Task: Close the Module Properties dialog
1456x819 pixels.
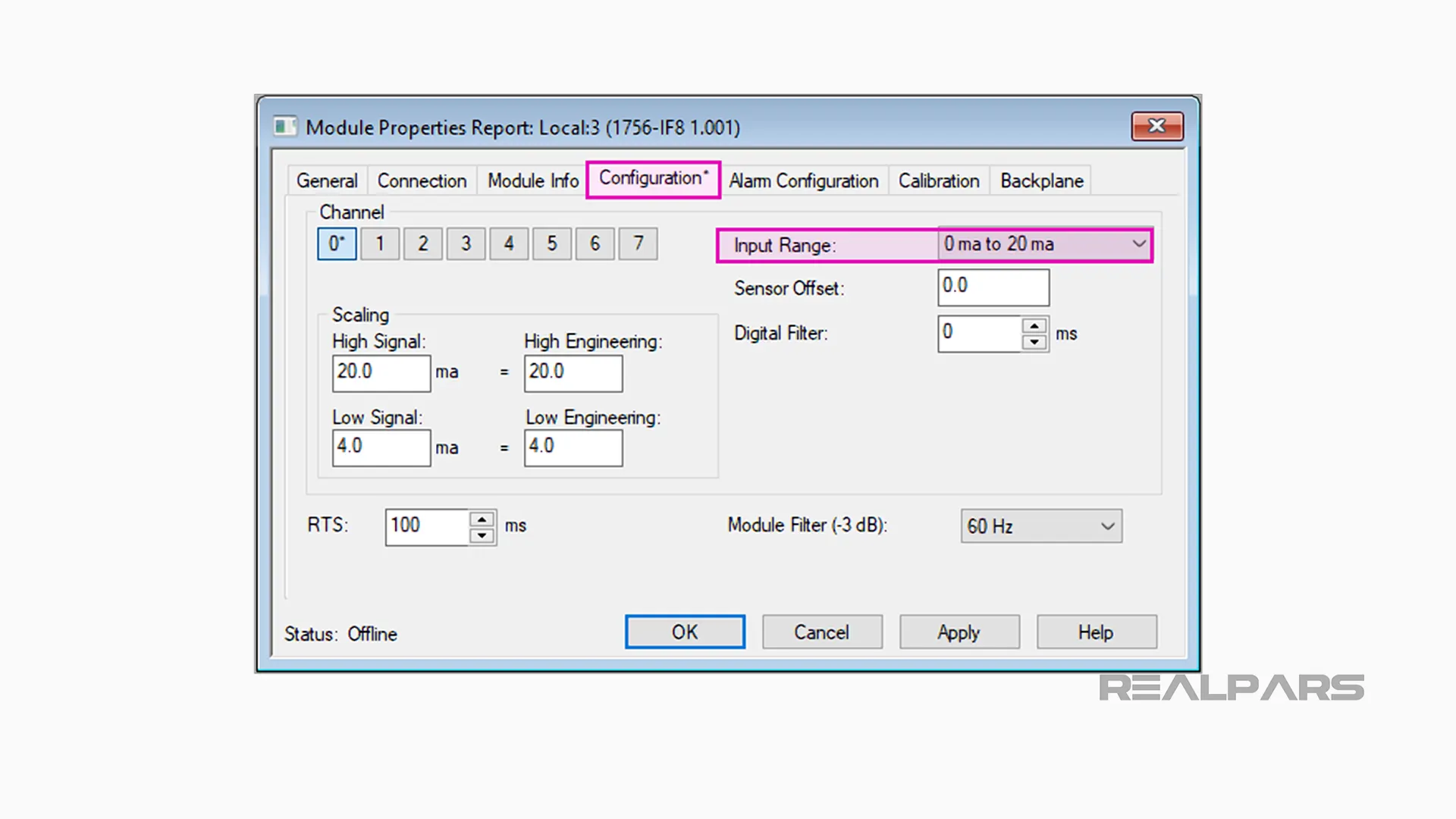Action: coord(1156,126)
